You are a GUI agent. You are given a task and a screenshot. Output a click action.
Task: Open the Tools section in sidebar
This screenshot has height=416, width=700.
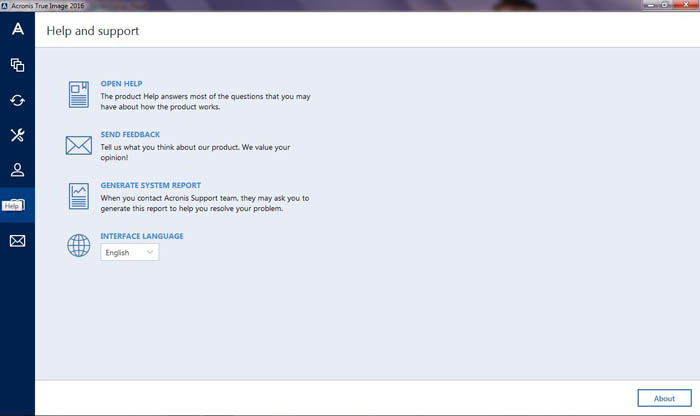tap(17, 135)
